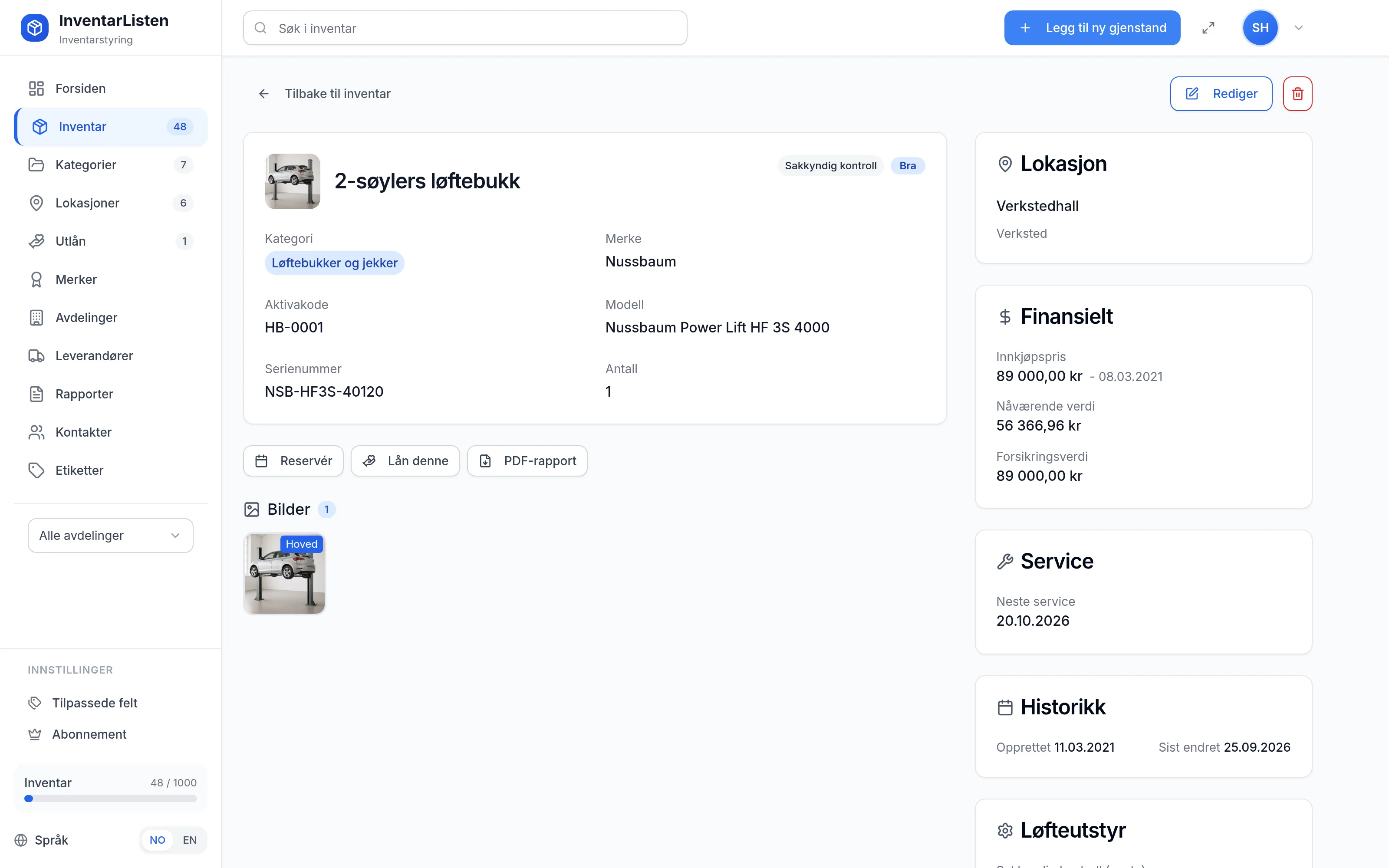Click the InventarListen cube logo
The height and width of the screenshot is (868, 1389).
pyautogui.click(x=34, y=27)
